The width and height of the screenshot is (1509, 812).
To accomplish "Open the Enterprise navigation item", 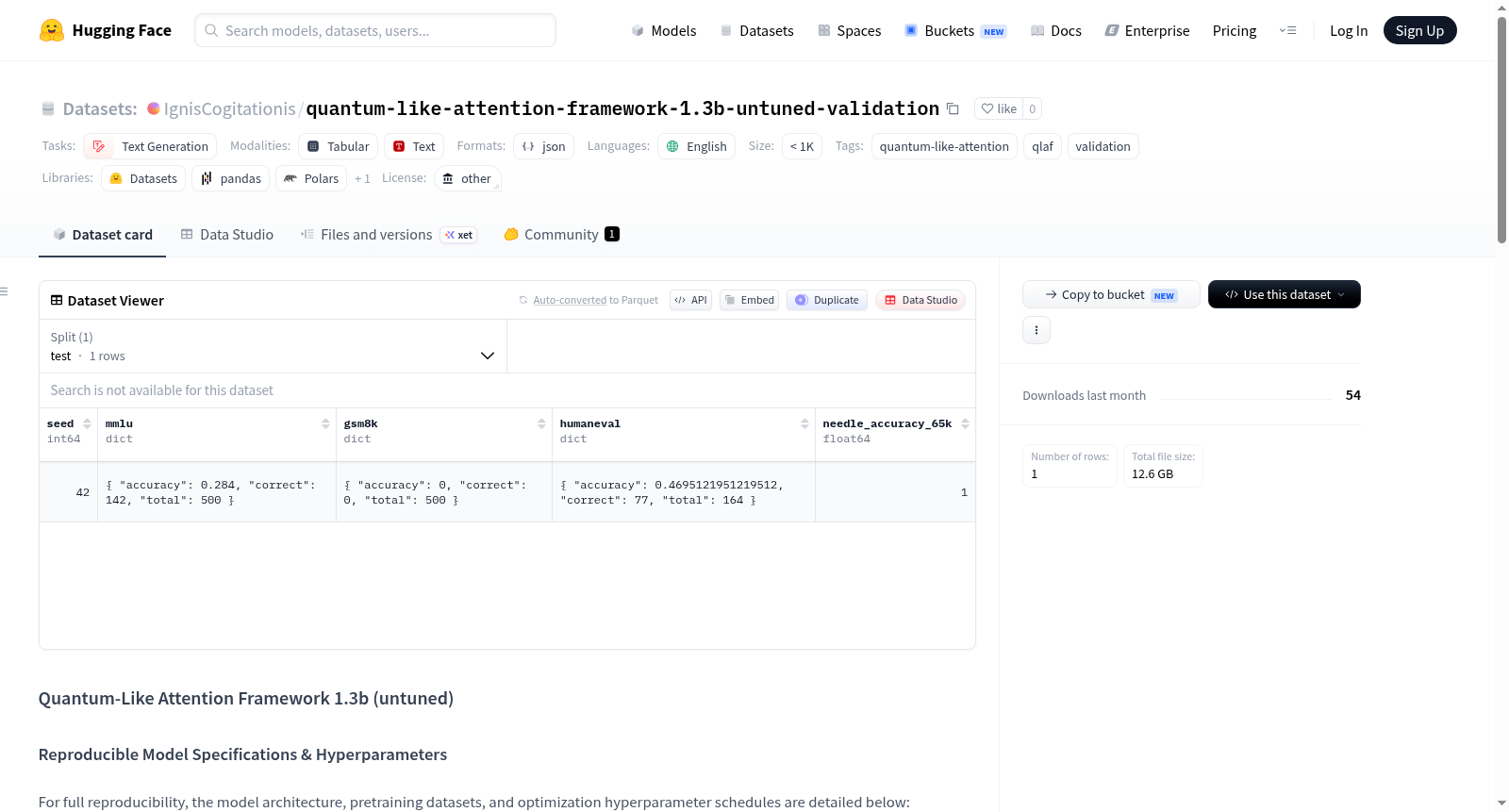I will [x=1148, y=30].
